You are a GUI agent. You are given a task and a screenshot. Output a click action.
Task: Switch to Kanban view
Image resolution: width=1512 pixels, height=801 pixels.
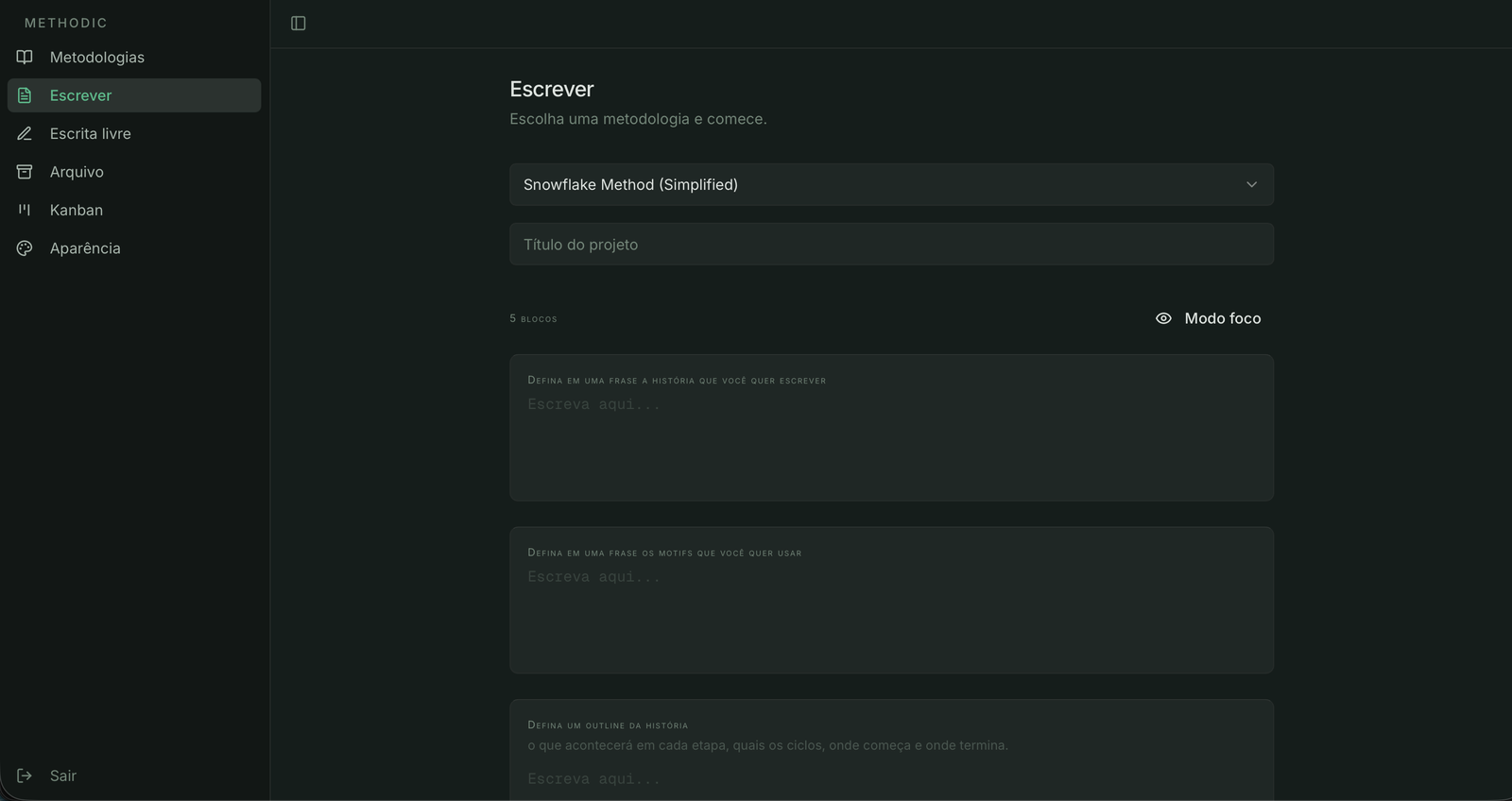point(134,210)
